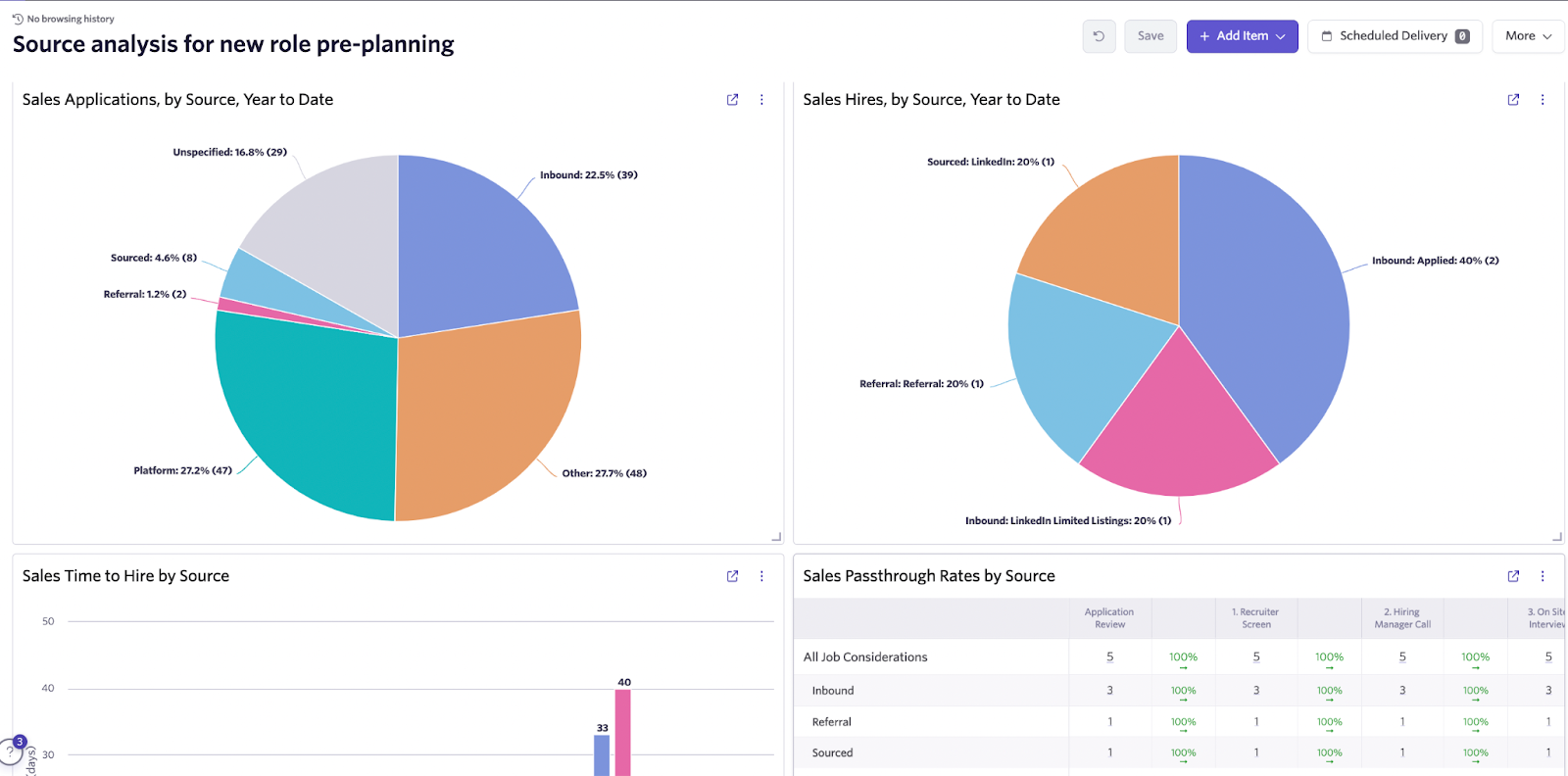This screenshot has width=1568, height=776.
Task: Open Sales Applications chart in new window
Action: pos(732,100)
